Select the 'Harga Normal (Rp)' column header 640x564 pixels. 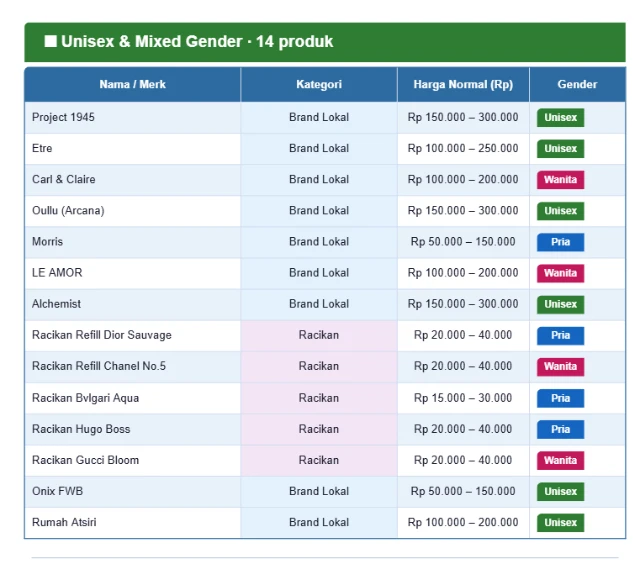tap(463, 84)
